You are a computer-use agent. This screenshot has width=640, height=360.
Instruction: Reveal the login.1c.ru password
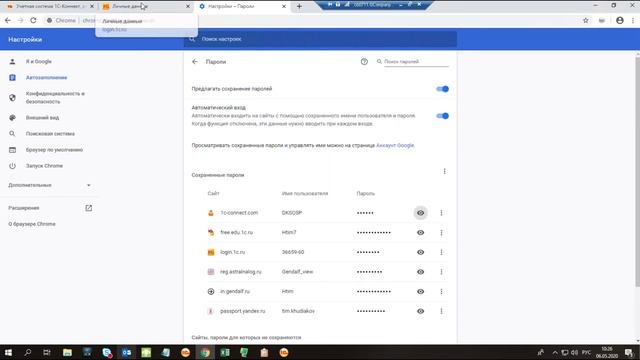pos(420,252)
